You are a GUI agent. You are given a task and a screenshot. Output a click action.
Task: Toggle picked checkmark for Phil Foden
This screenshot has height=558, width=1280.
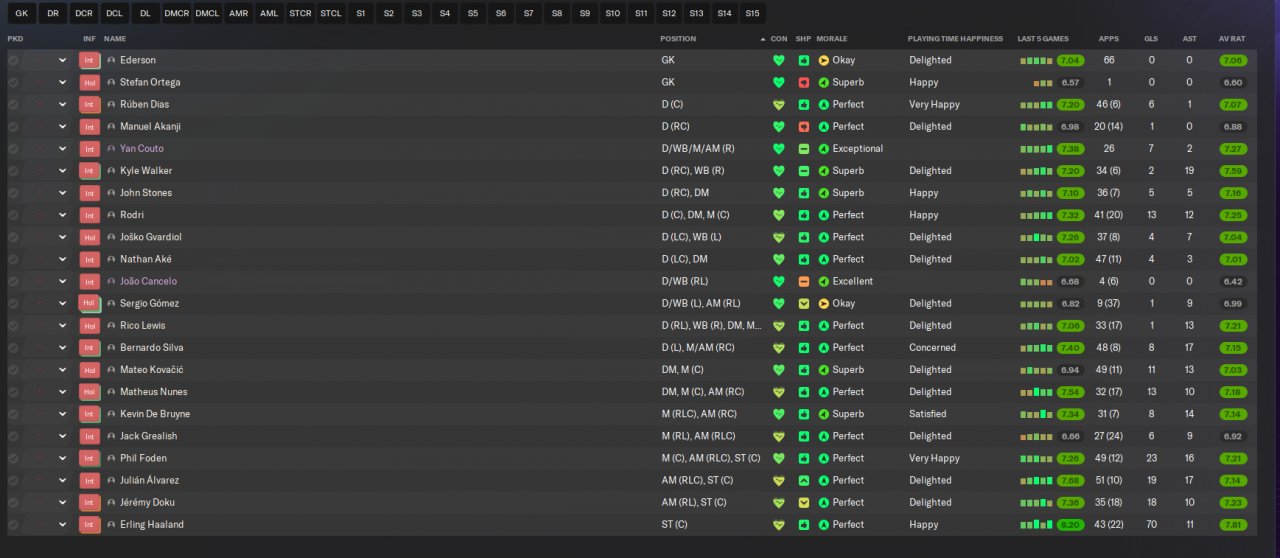[x=13, y=458]
